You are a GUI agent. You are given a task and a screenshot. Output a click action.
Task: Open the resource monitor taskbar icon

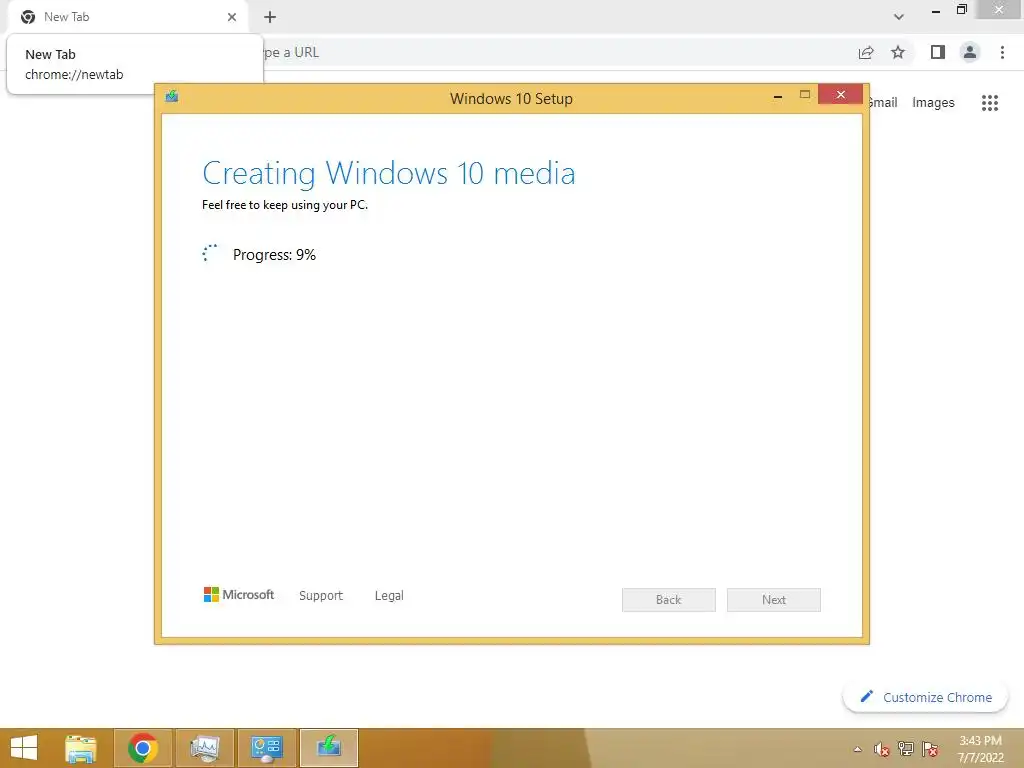coord(204,748)
